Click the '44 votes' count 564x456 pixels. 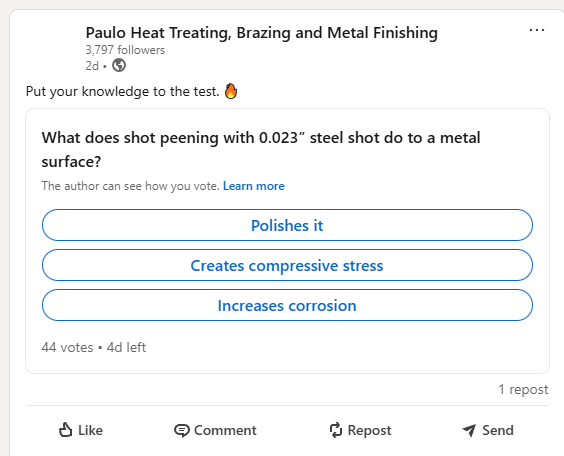67,347
